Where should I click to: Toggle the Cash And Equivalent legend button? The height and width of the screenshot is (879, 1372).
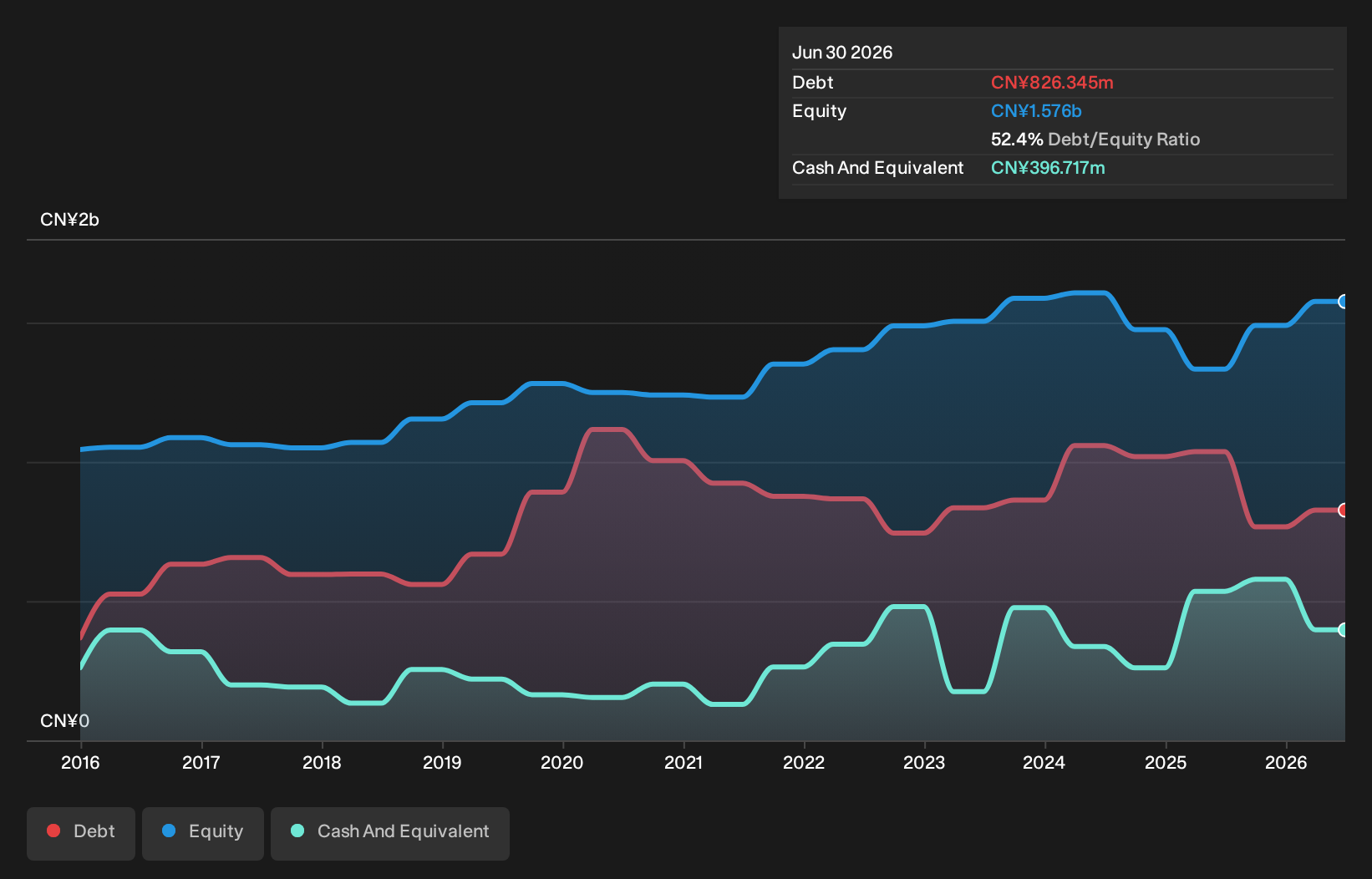390,833
